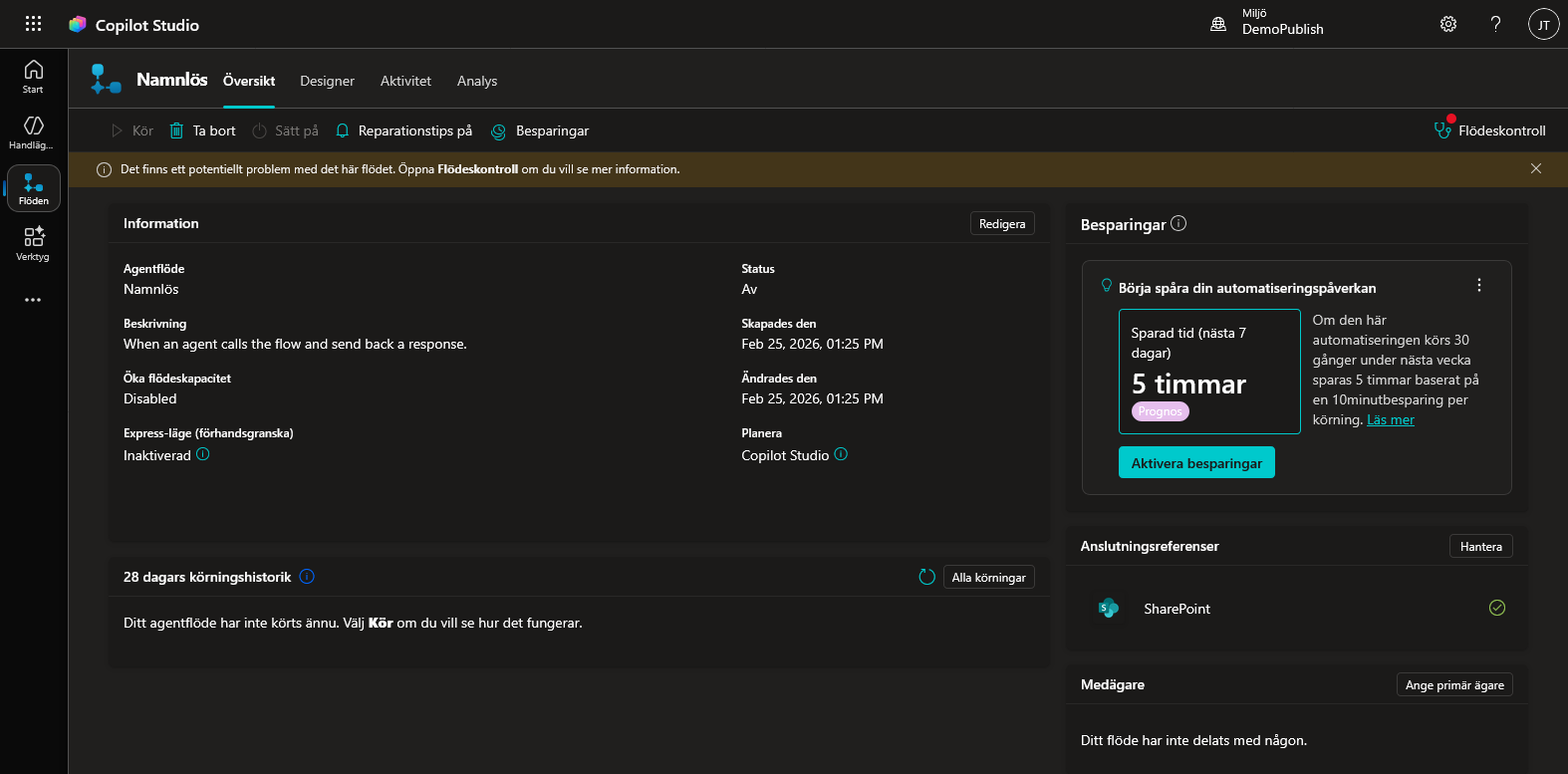The width and height of the screenshot is (1568, 774).
Task: Open the app launcher waffle icon
Action: (33, 24)
